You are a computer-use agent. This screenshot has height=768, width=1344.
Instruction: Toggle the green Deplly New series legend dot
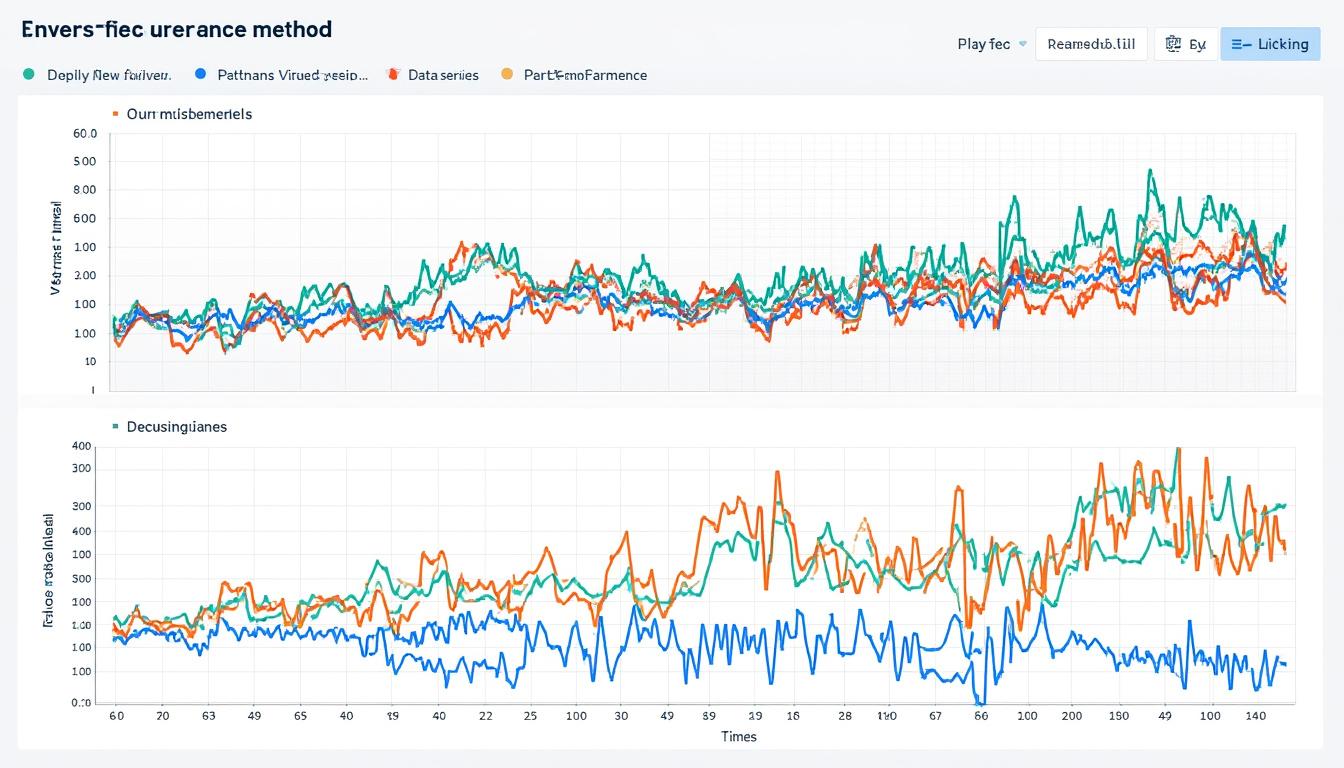(28, 74)
